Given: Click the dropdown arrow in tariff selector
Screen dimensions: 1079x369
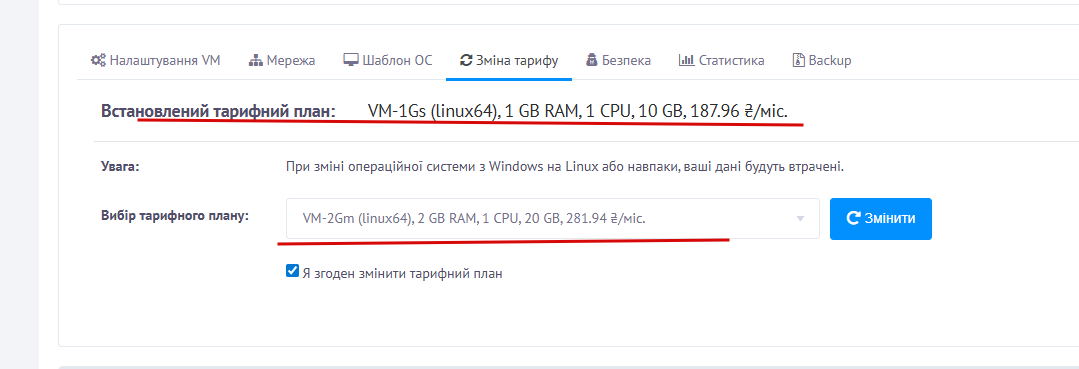Looking at the screenshot, I should pos(800,219).
